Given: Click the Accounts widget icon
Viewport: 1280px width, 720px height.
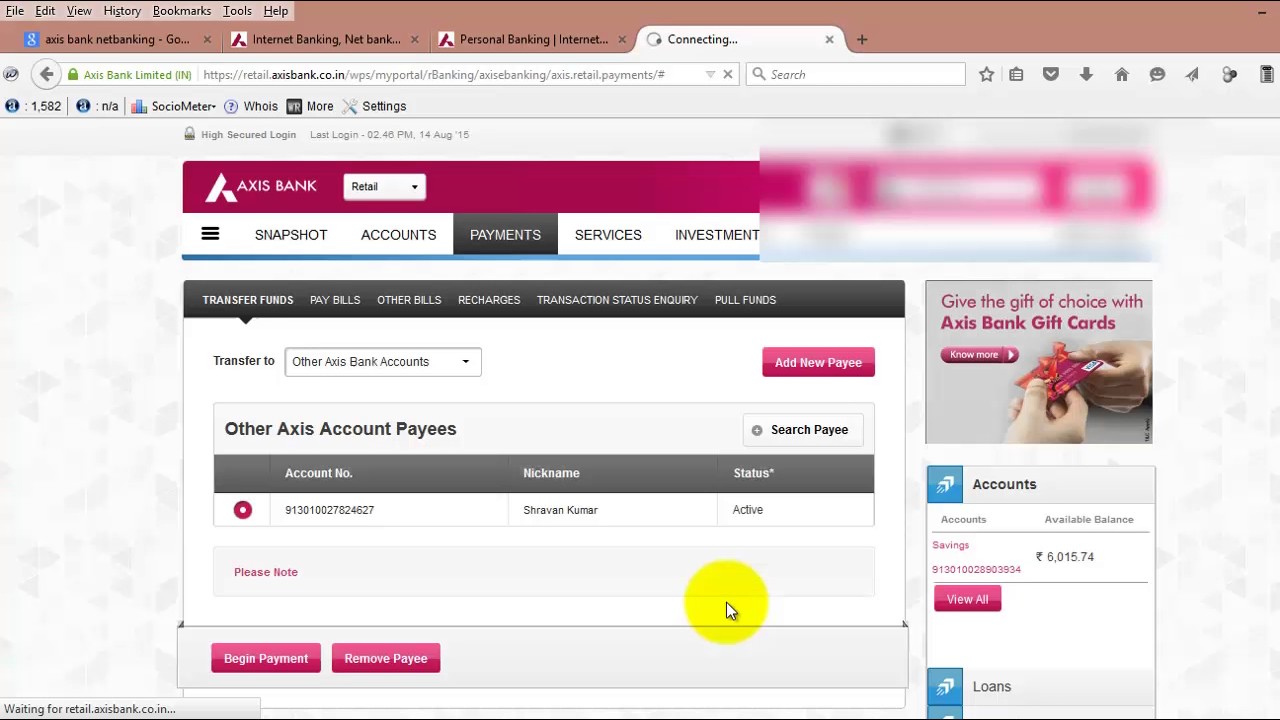Looking at the screenshot, I should [x=945, y=484].
